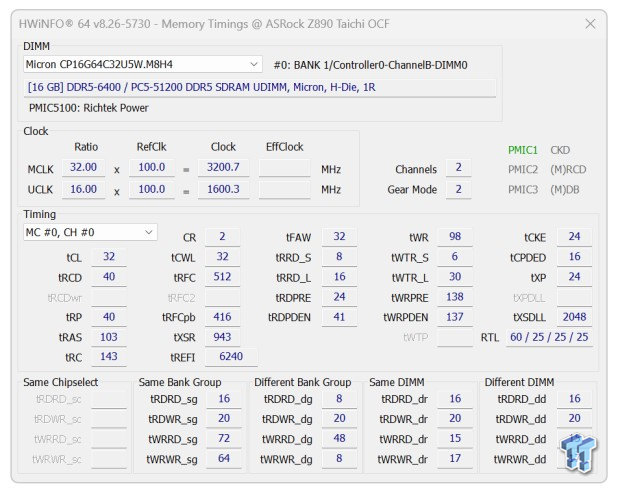The width and height of the screenshot is (620, 497).
Task: Click the tRDWR_sg value 20
Action: tap(224, 419)
